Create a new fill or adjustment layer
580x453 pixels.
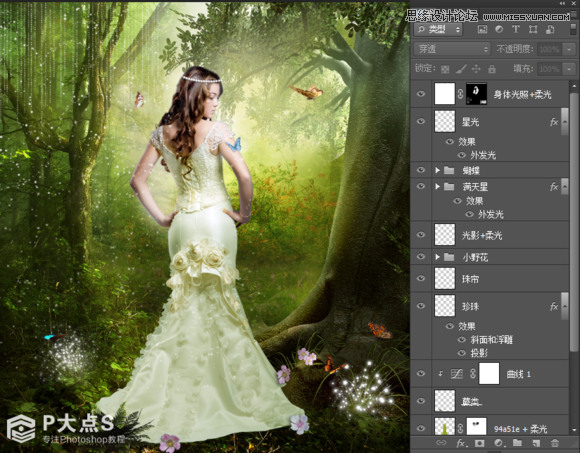(x=498, y=443)
